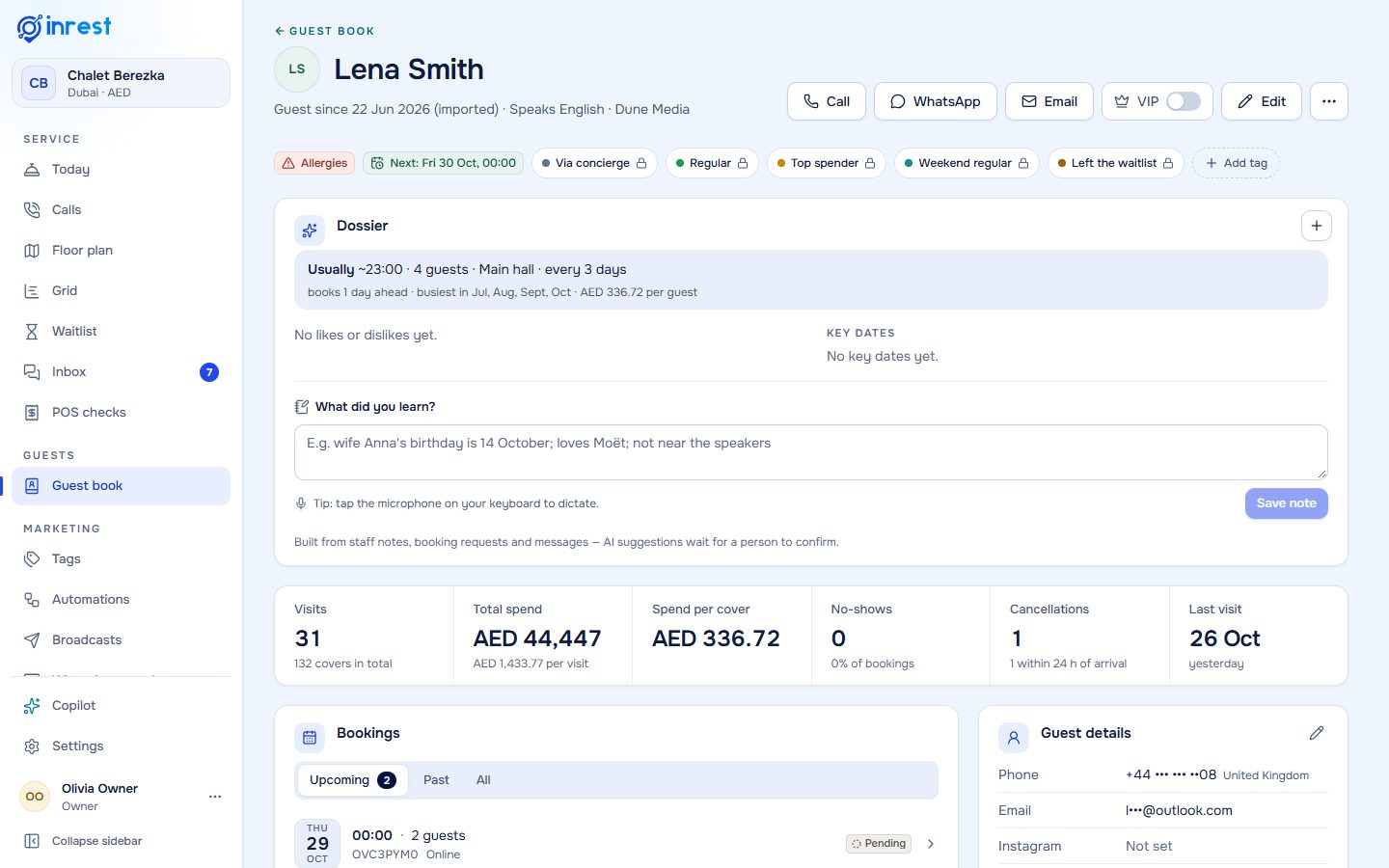Select the Left the waitlist tag

1116,163
